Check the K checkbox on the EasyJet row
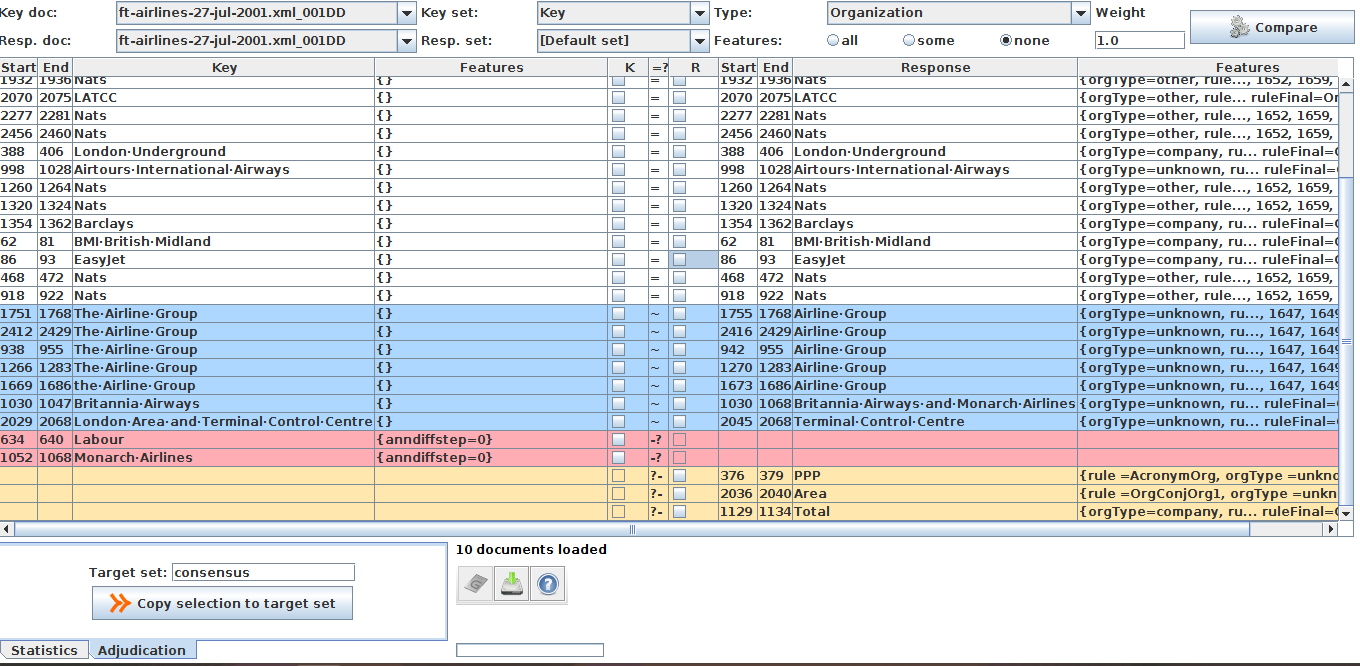 [617, 259]
